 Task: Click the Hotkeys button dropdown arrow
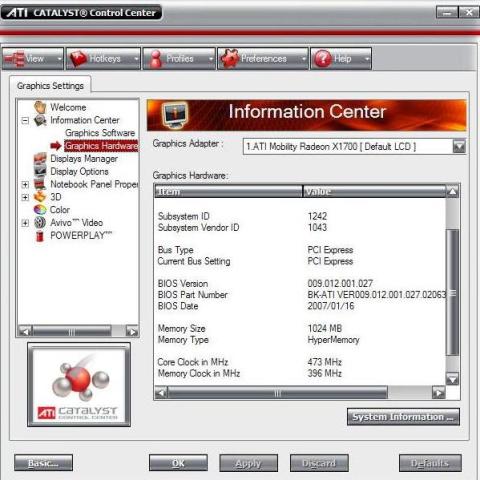136,59
